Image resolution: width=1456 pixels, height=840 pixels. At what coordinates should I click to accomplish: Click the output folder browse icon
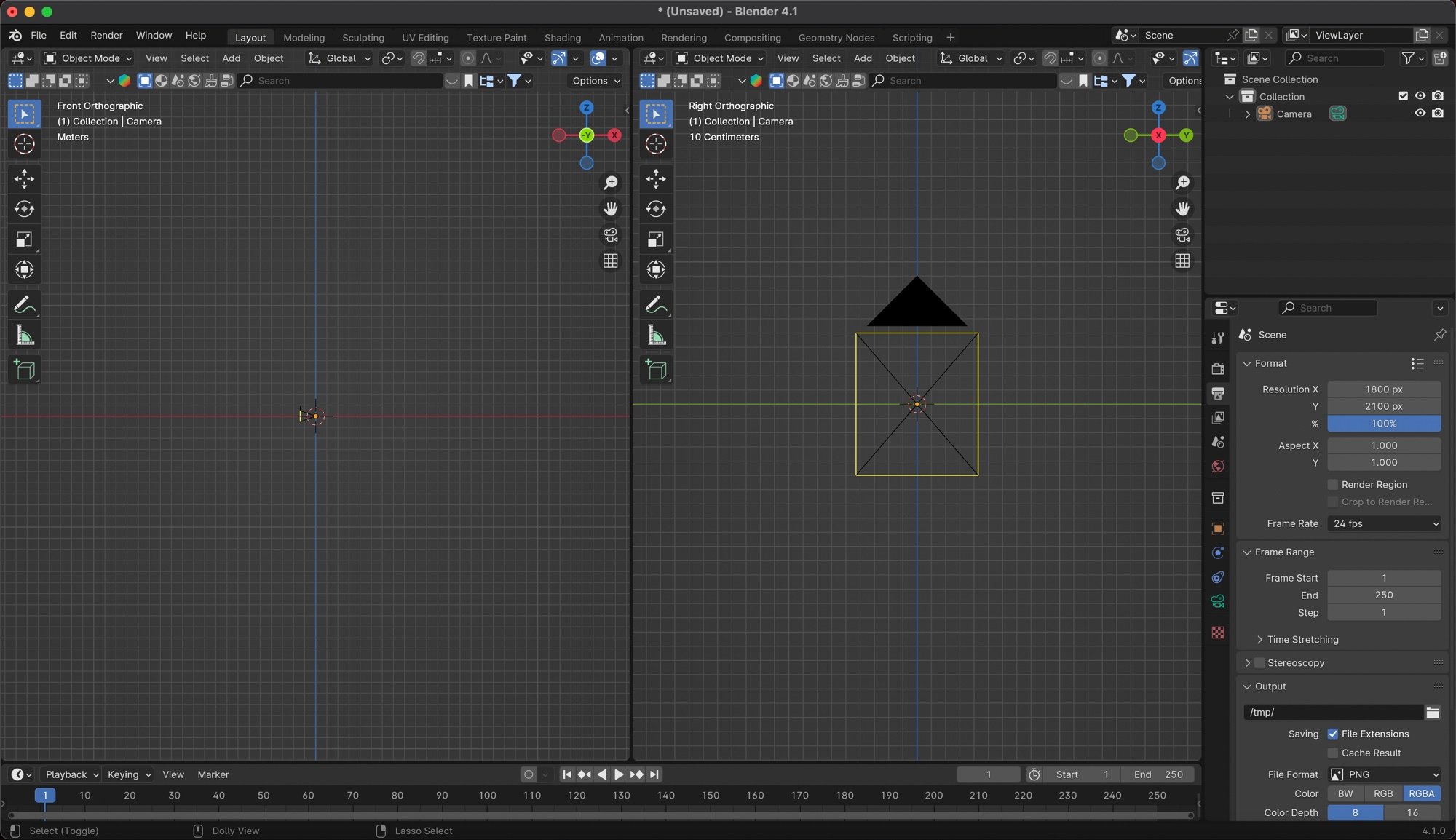click(x=1433, y=713)
